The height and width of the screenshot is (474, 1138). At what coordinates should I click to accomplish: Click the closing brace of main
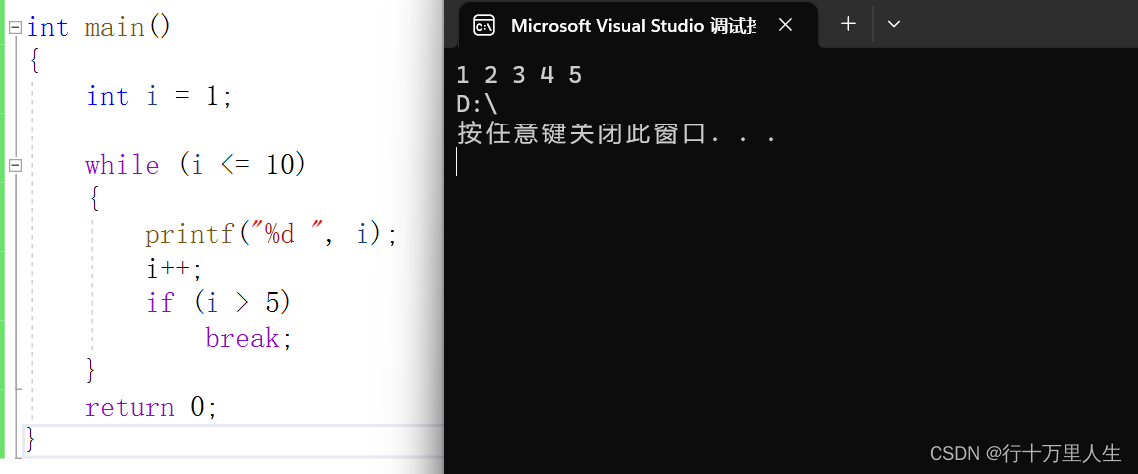[x=30, y=439]
